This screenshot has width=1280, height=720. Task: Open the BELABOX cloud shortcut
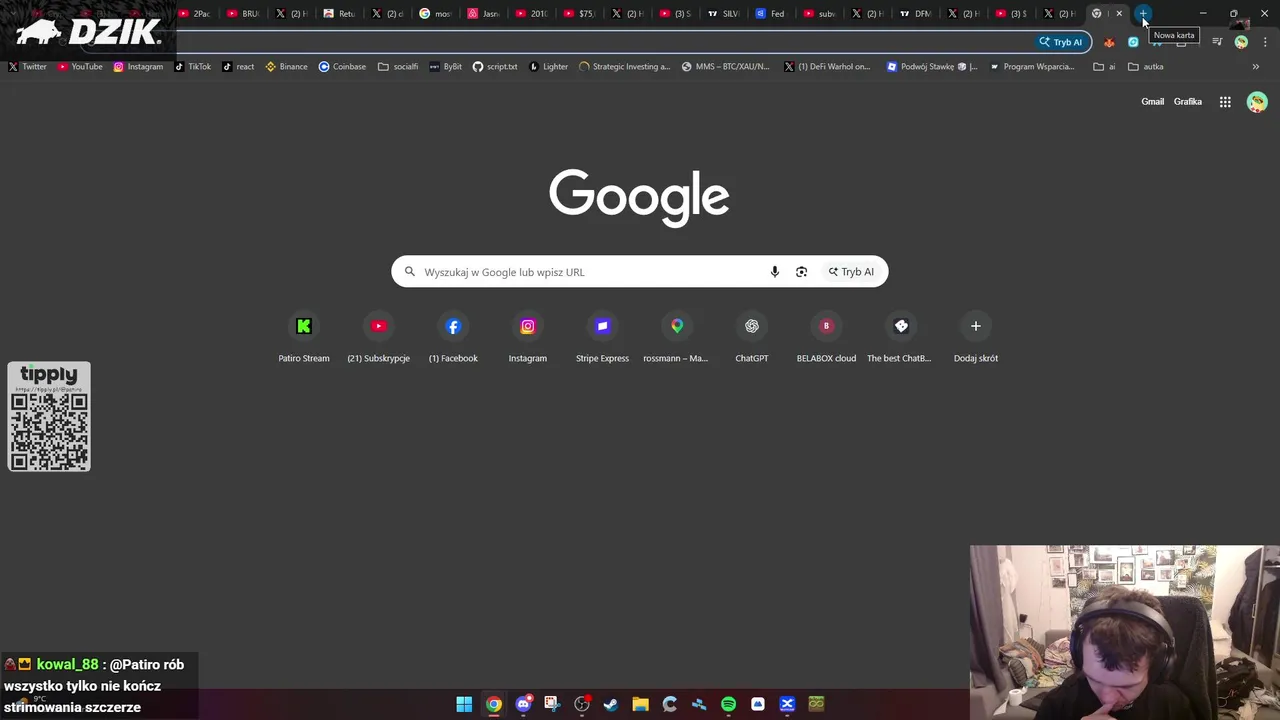pos(826,338)
